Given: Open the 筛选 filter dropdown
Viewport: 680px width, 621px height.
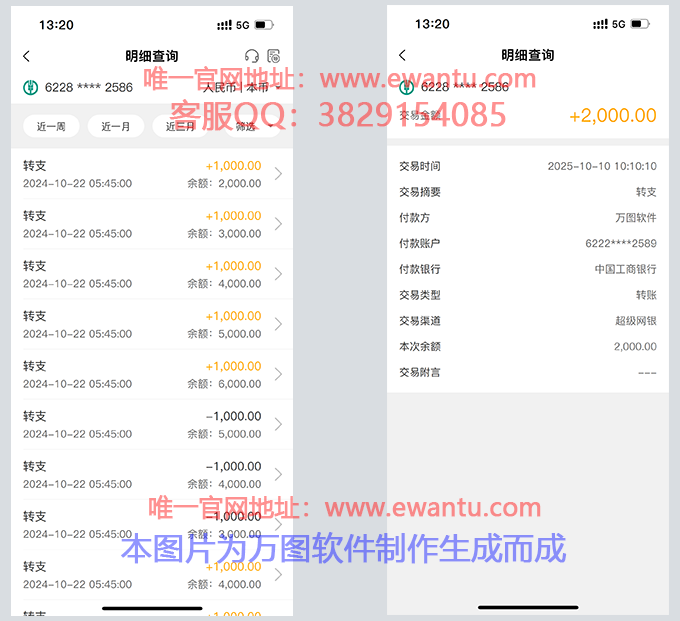Looking at the screenshot, I should (253, 126).
